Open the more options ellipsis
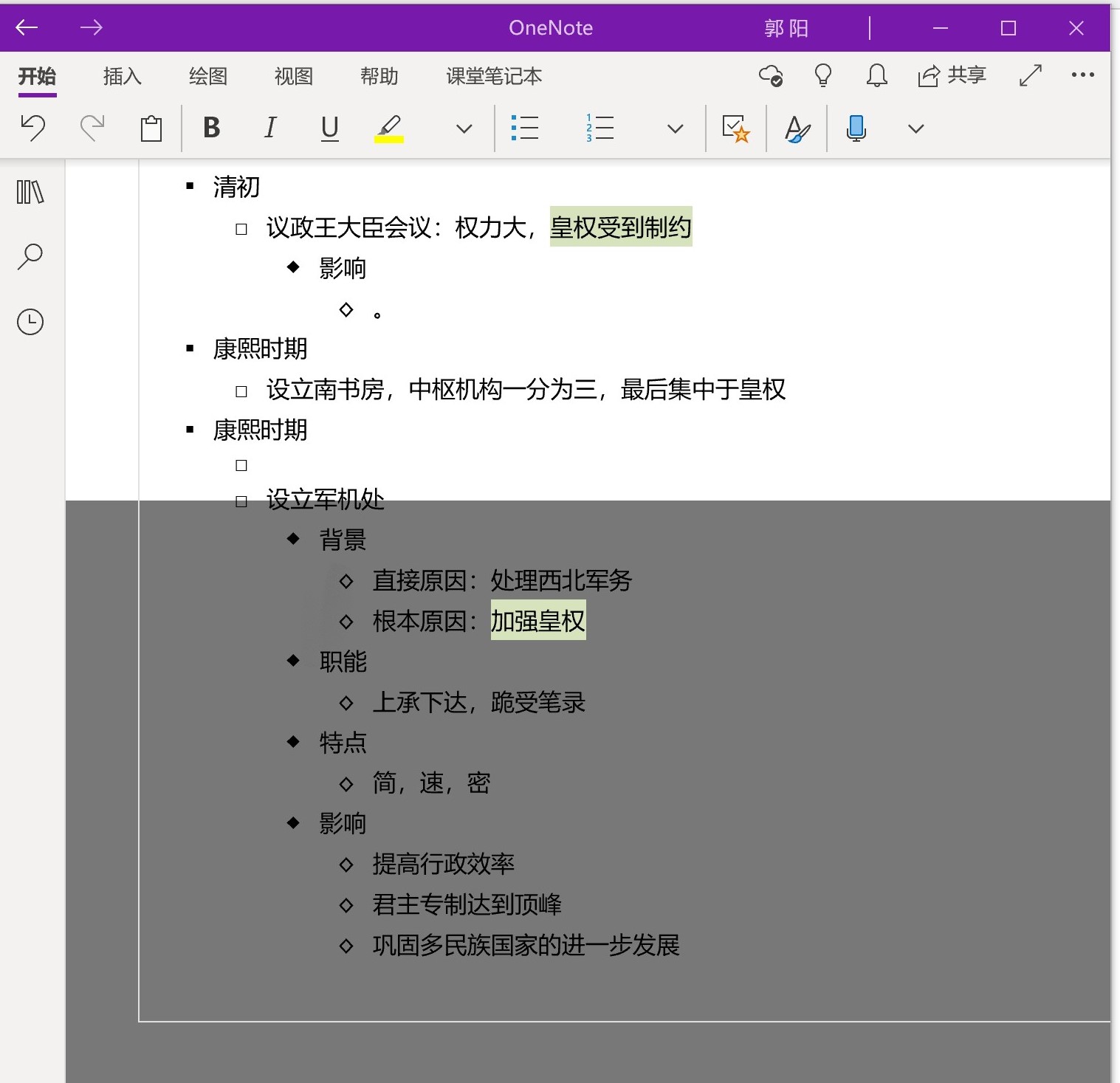 coord(1083,75)
